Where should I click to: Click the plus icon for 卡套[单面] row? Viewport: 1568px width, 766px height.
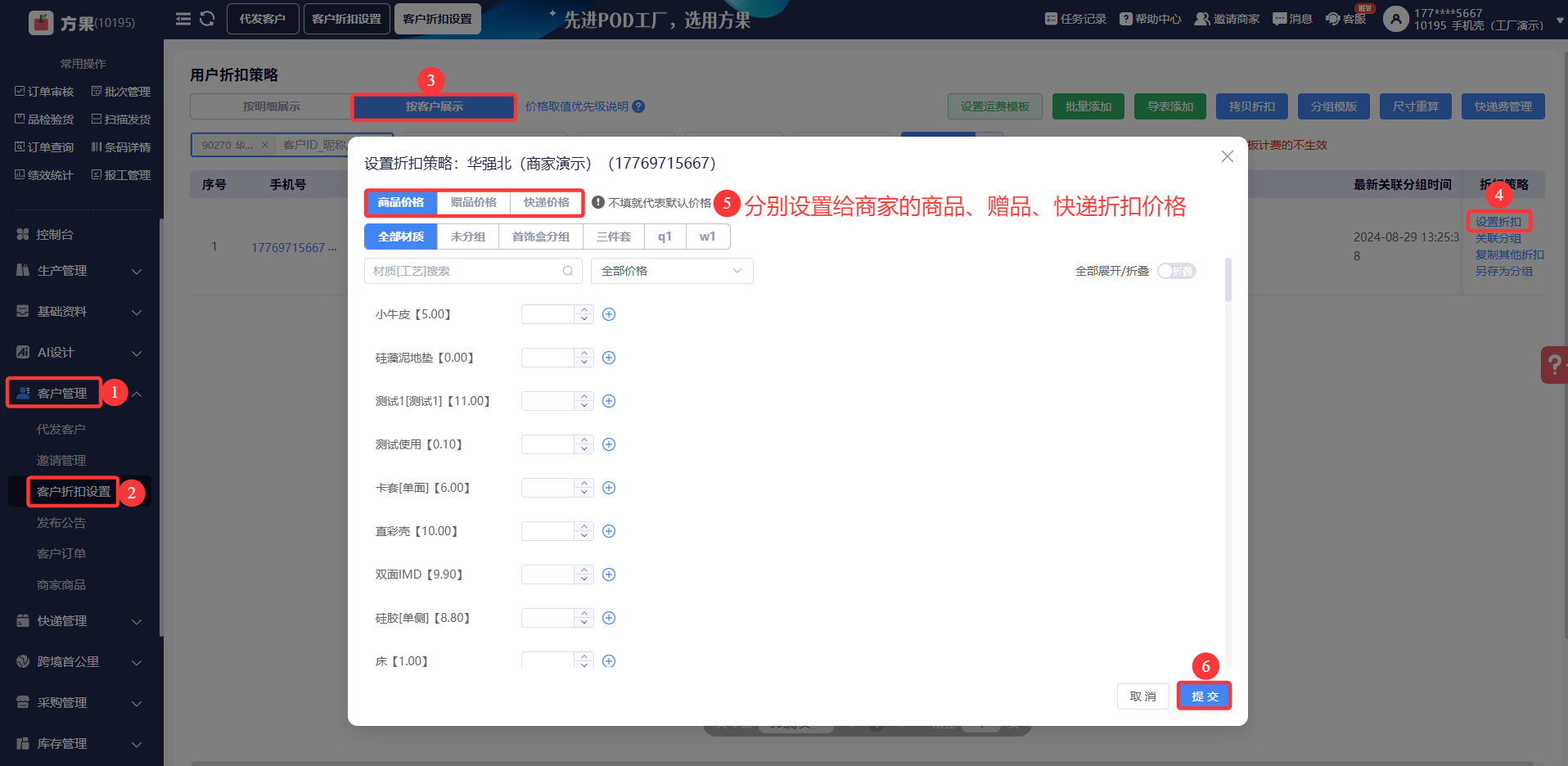(609, 488)
